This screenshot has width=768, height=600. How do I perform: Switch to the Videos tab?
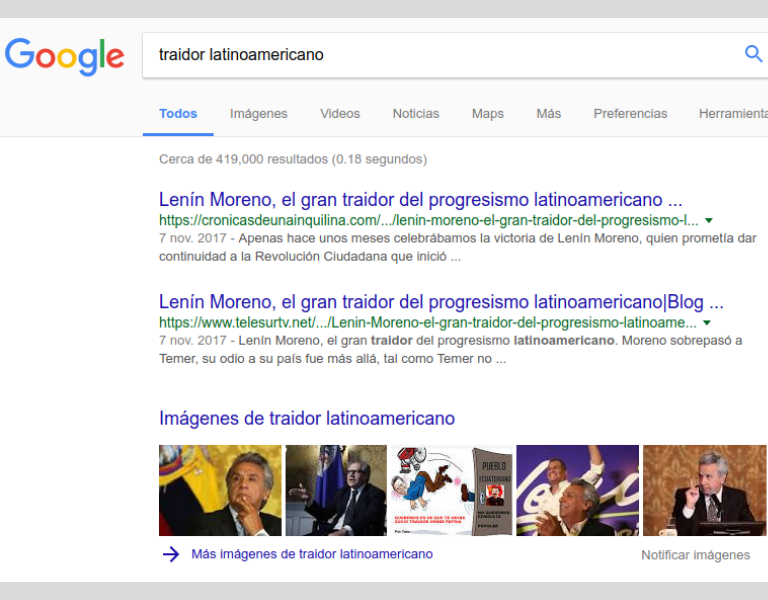point(340,114)
